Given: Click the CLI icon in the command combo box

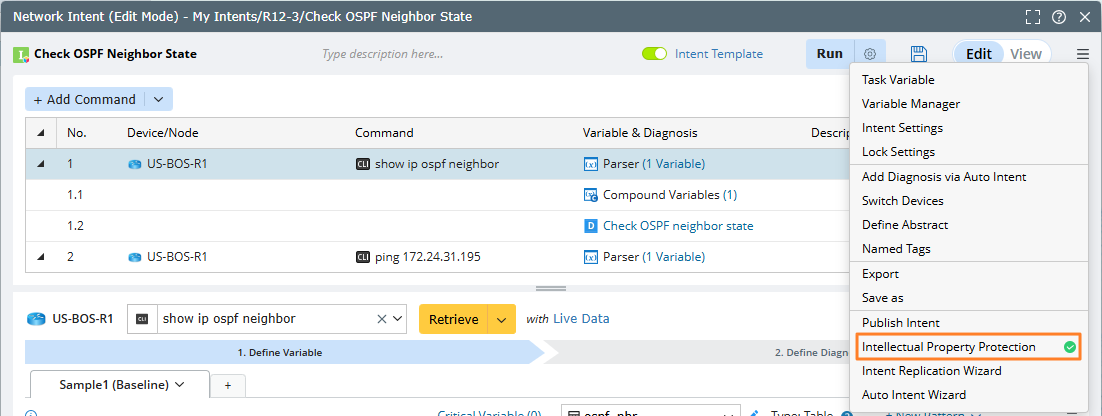Looking at the screenshot, I should coord(142,319).
